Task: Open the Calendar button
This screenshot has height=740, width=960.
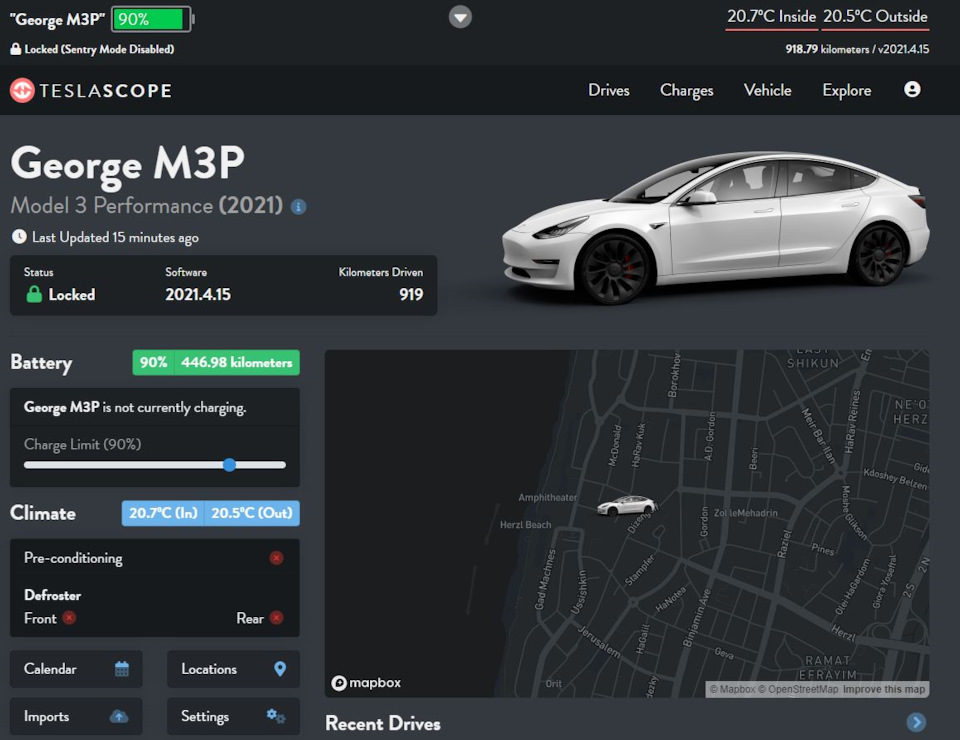Action: [76, 669]
